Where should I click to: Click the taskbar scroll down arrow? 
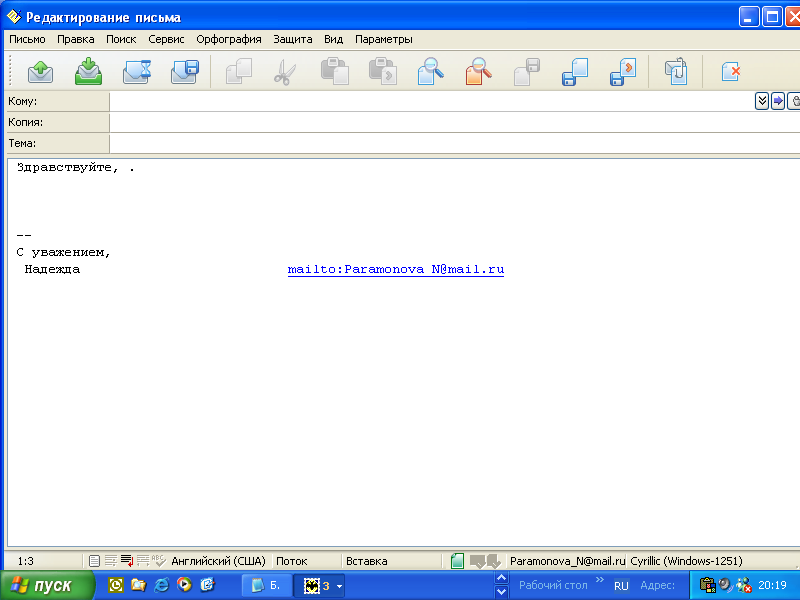pyautogui.click(x=502, y=592)
